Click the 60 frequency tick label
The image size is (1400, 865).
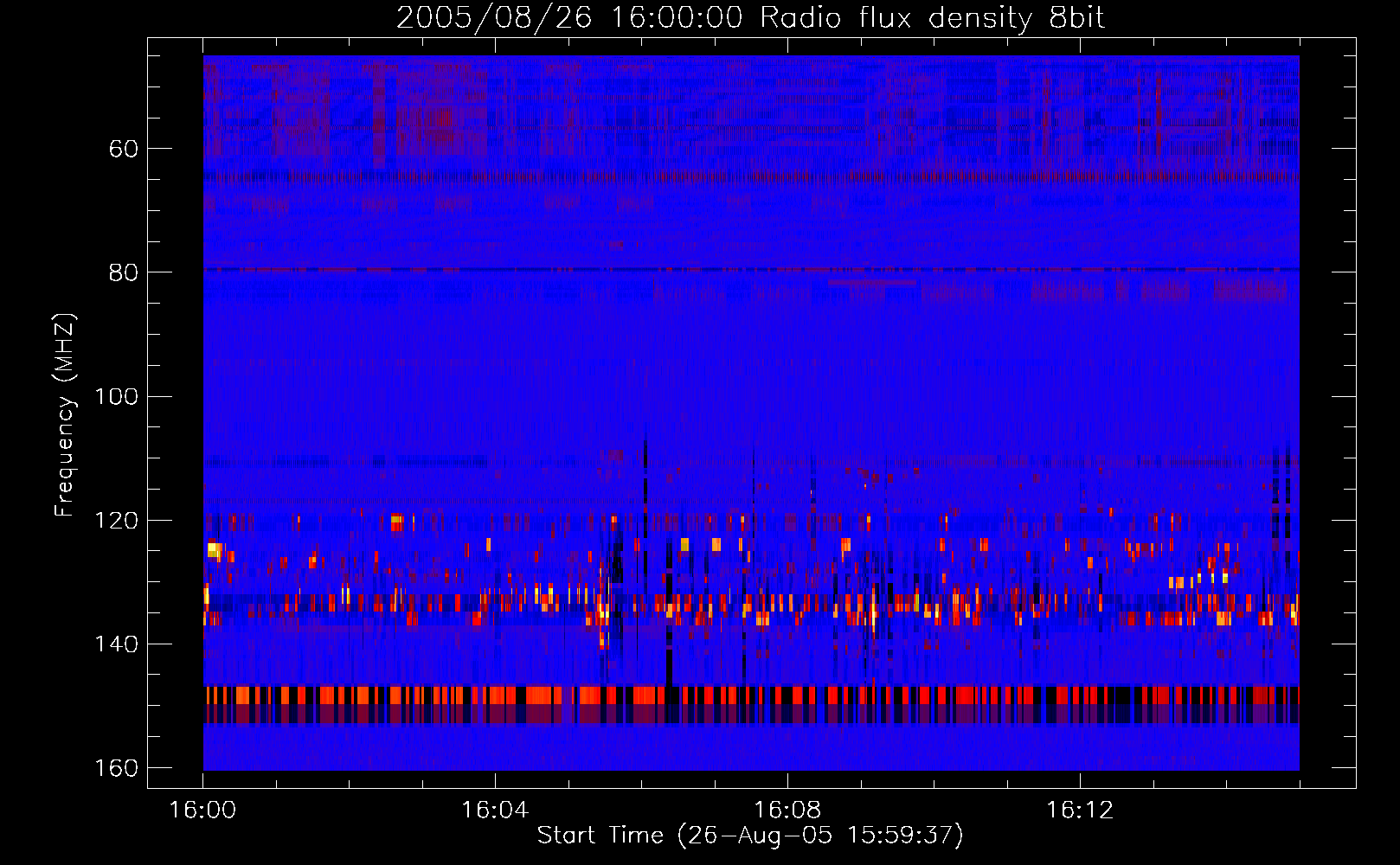[x=124, y=149]
